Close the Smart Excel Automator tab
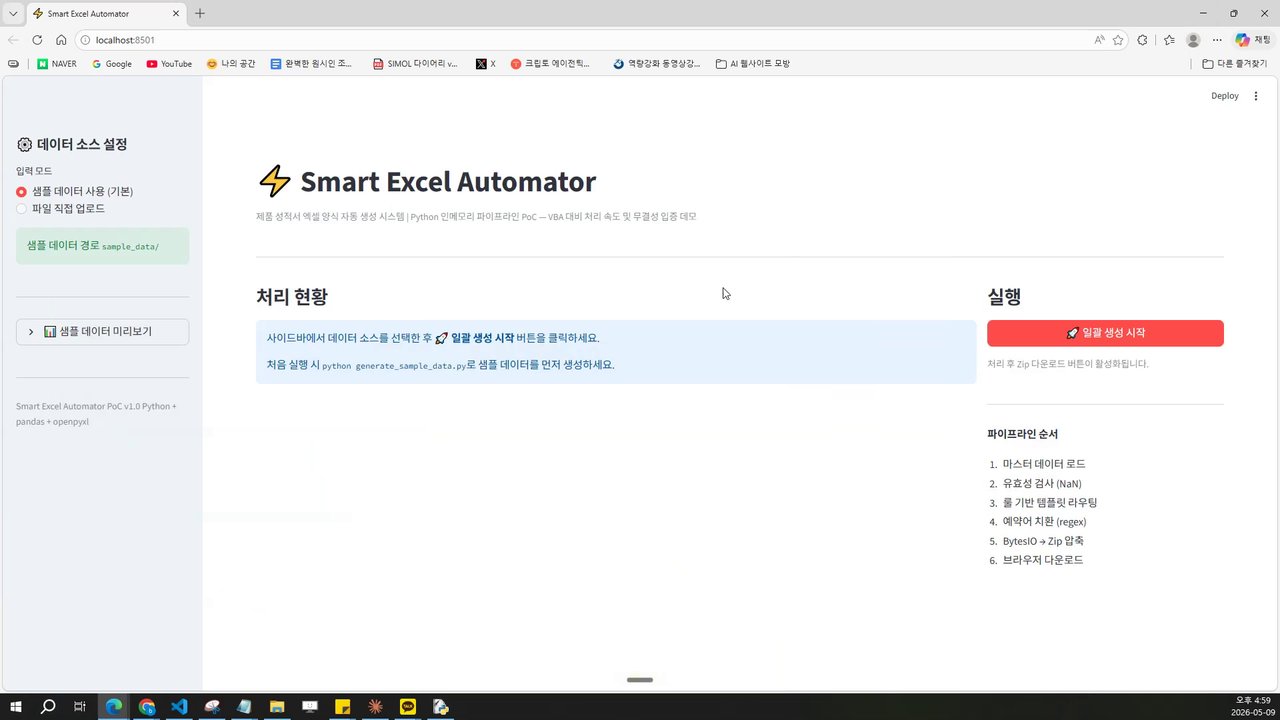1280x720 pixels. [176, 14]
